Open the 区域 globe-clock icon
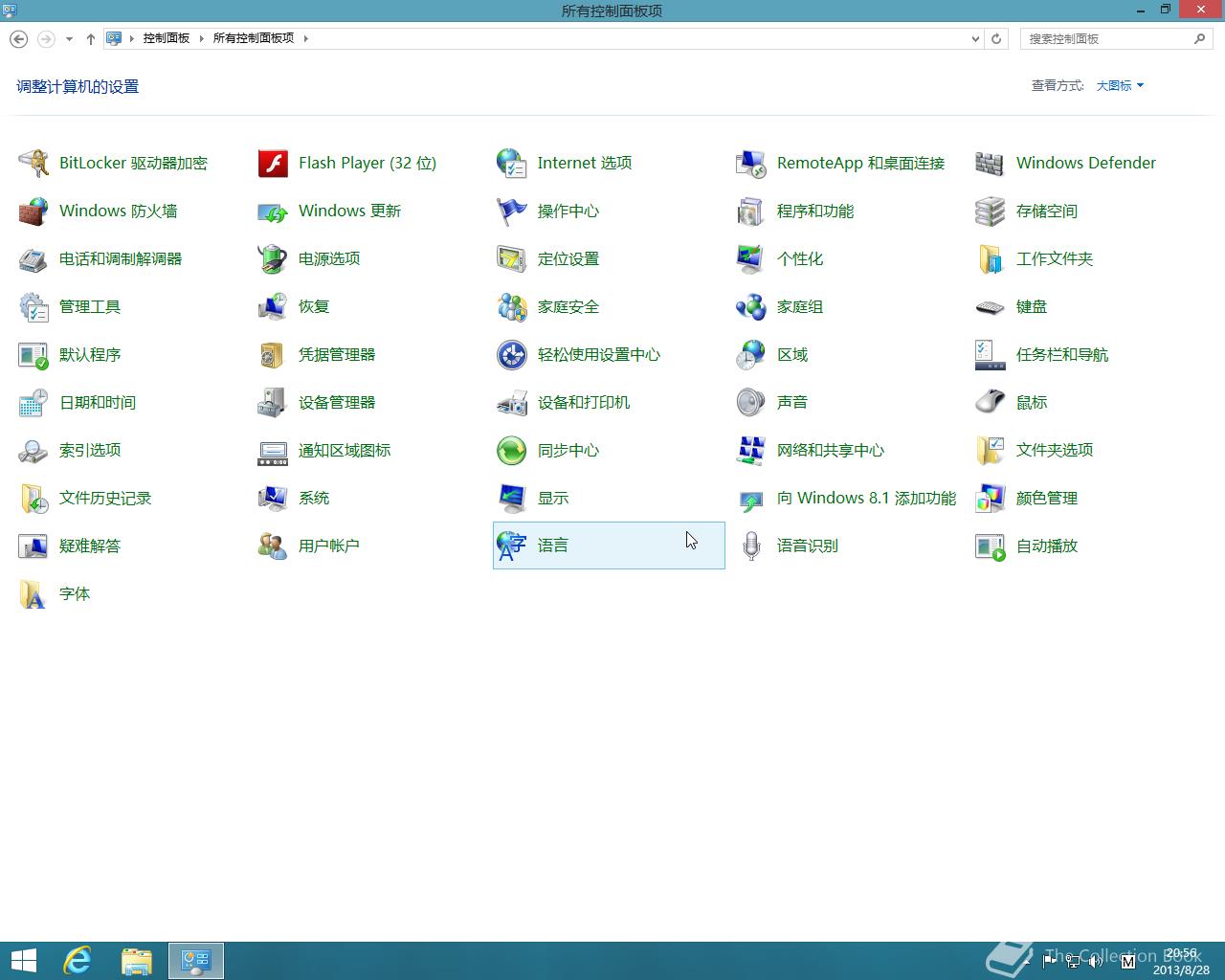 tap(751, 354)
